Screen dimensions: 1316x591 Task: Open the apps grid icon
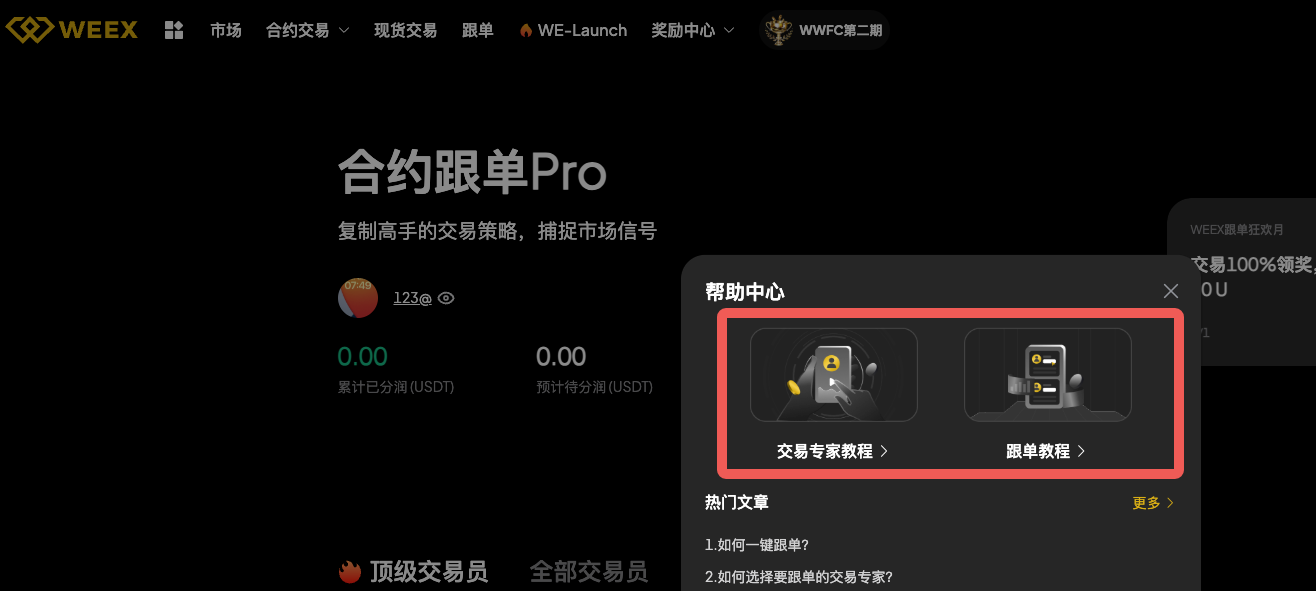[x=174, y=30]
